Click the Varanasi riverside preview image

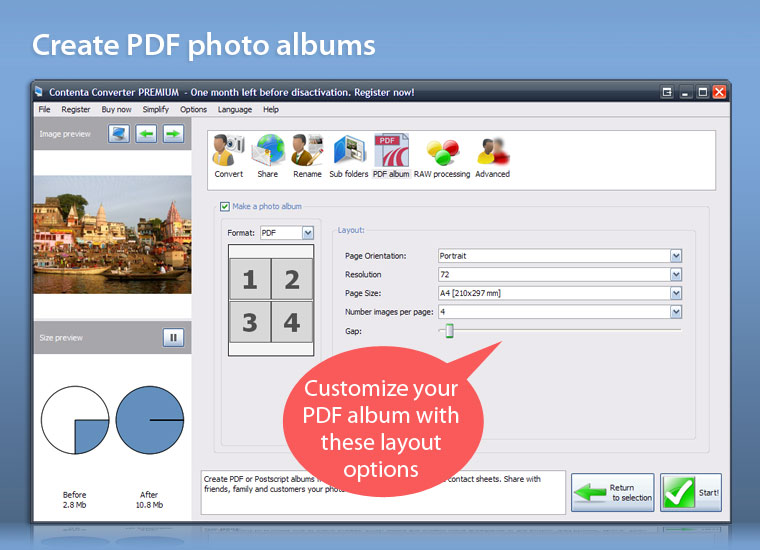coord(112,235)
